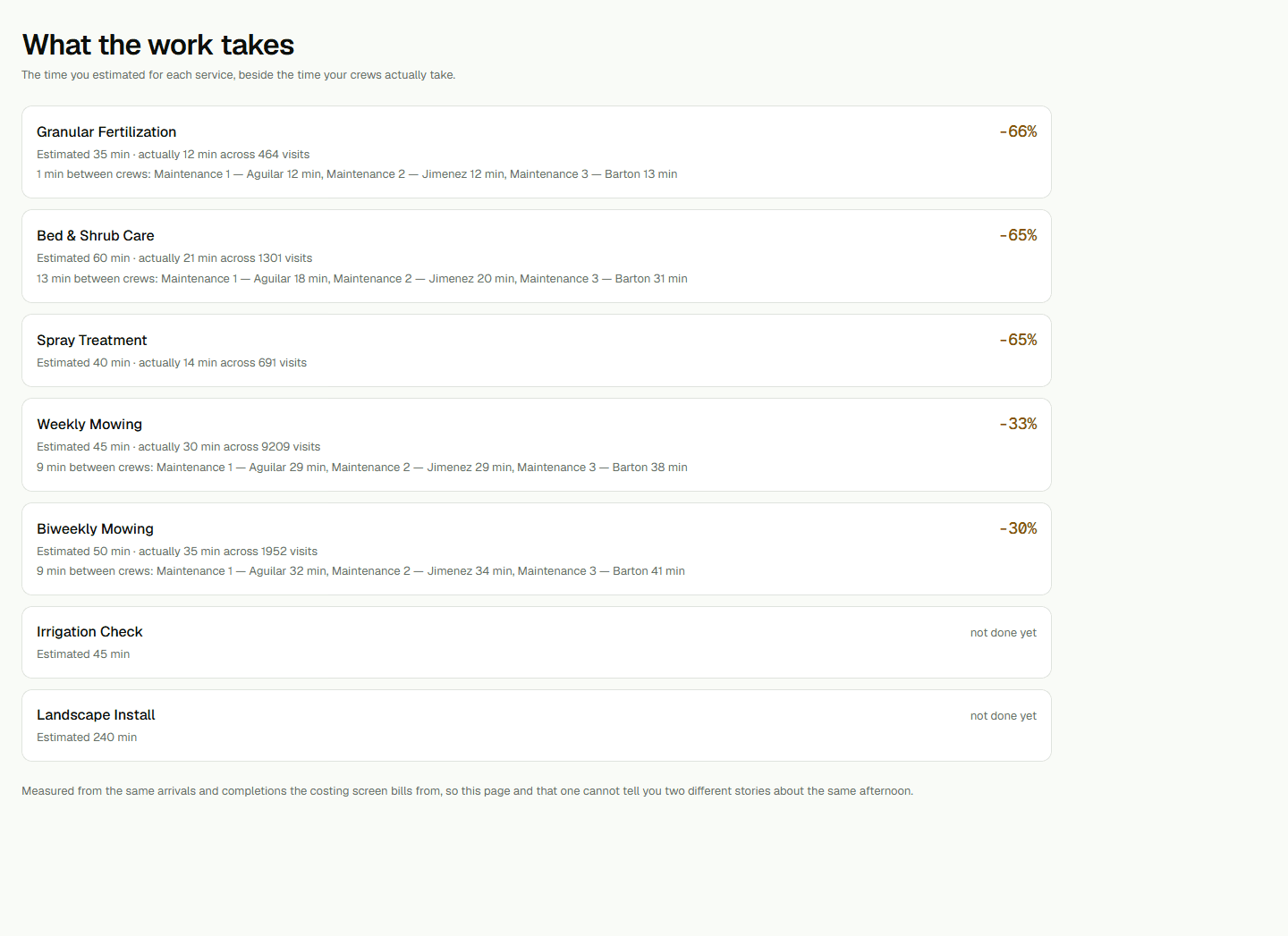Click "actually 14 min across 691 visits" line

tap(172, 363)
